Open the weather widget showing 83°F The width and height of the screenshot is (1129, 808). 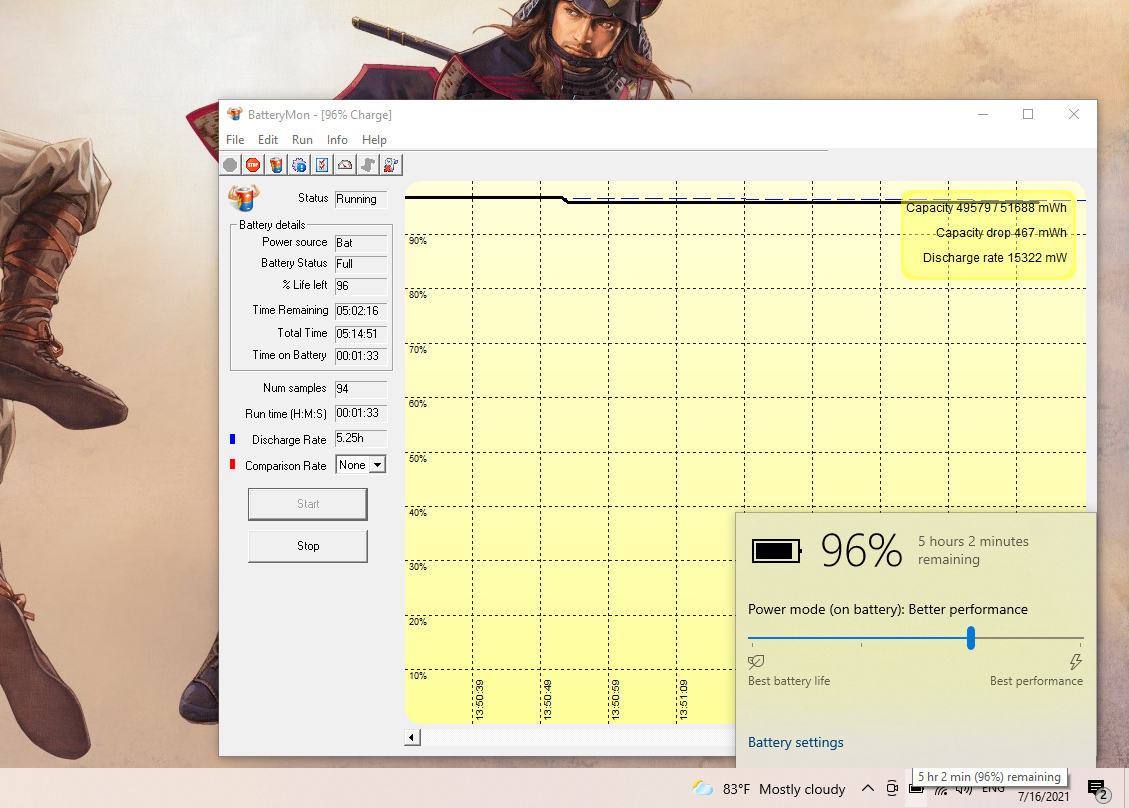point(768,789)
